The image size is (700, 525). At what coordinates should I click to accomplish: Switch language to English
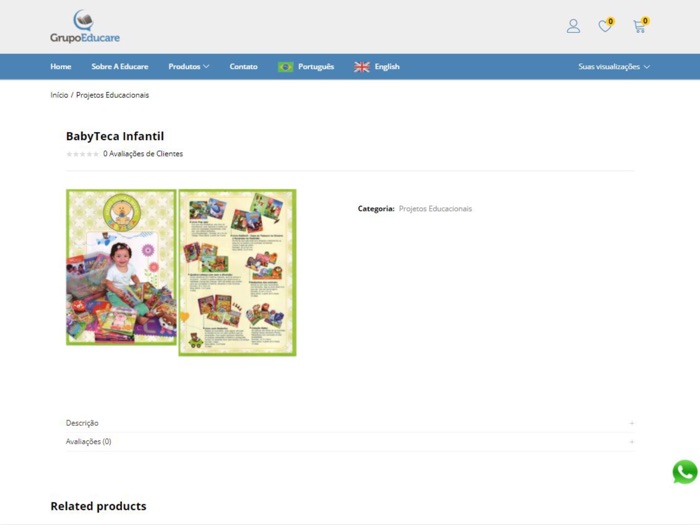pos(387,67)
